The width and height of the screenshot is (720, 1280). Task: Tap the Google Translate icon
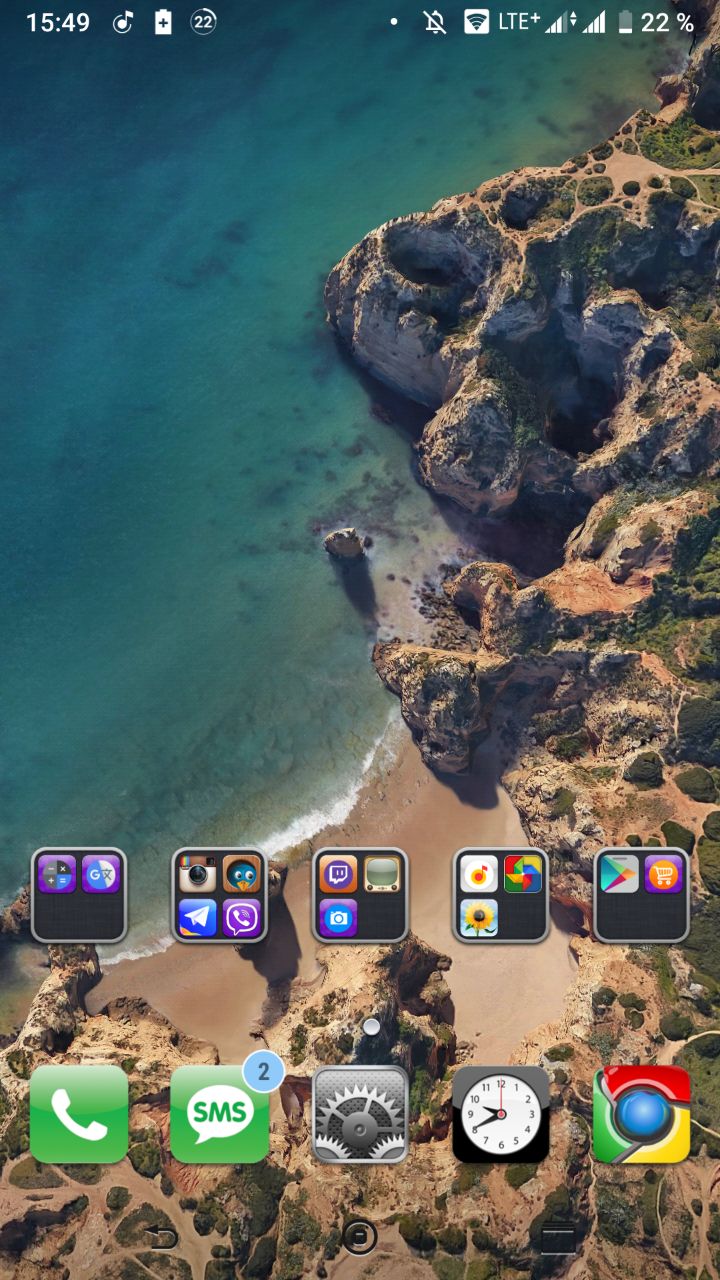coord(101,874)
